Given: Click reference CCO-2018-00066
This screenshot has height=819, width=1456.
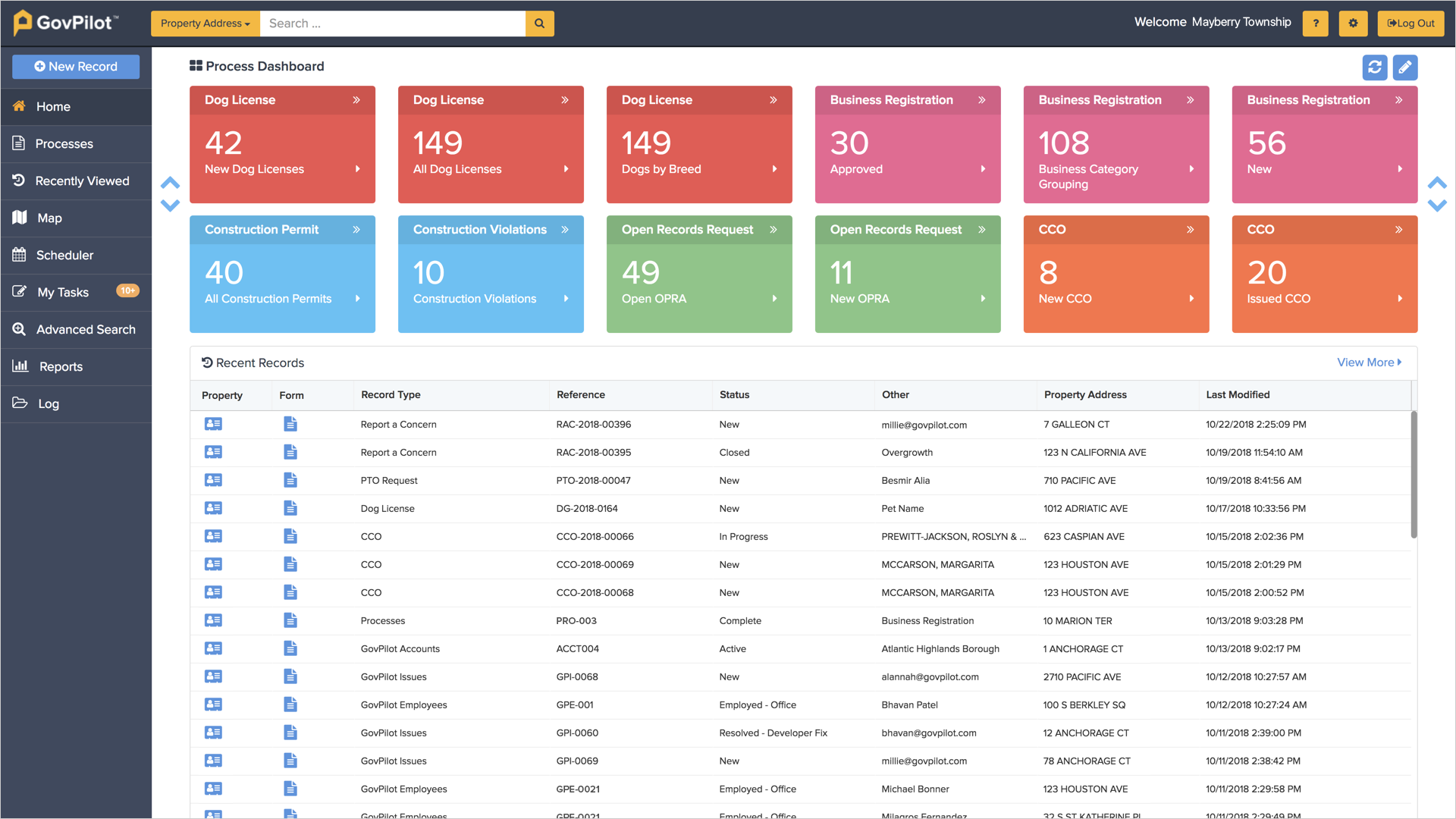Looking at the screenshot, I should [x=595, y=537].
